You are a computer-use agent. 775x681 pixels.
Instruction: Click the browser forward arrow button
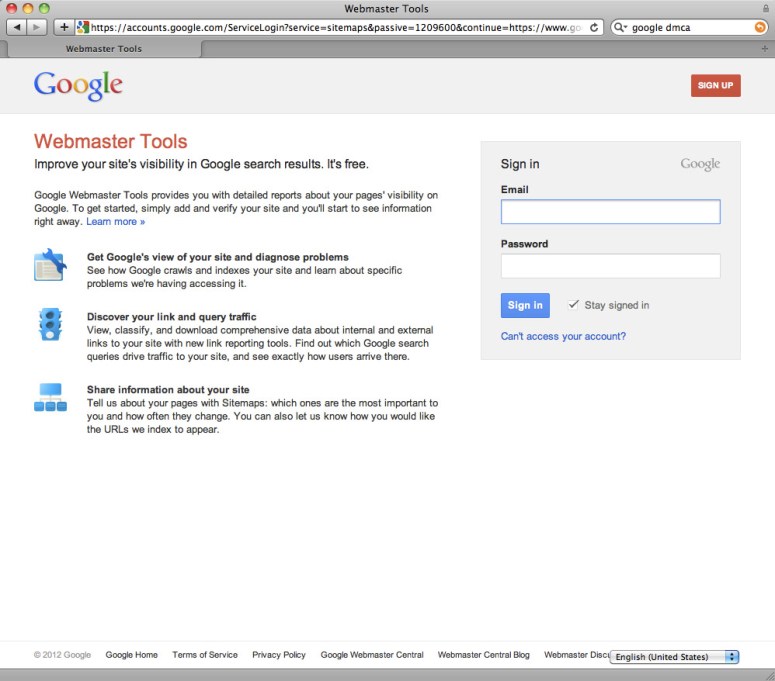pyautogui.click(x=37, y=27)
